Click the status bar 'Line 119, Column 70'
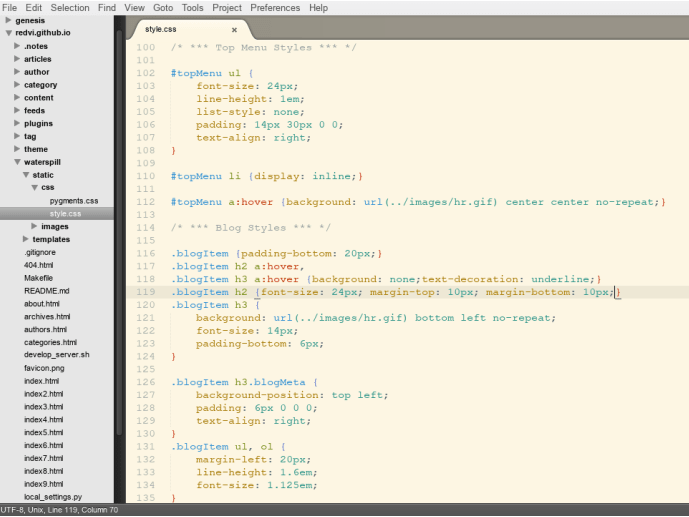Image resolution: width=689 pixels, height=517 pixels. coord(83,510)
